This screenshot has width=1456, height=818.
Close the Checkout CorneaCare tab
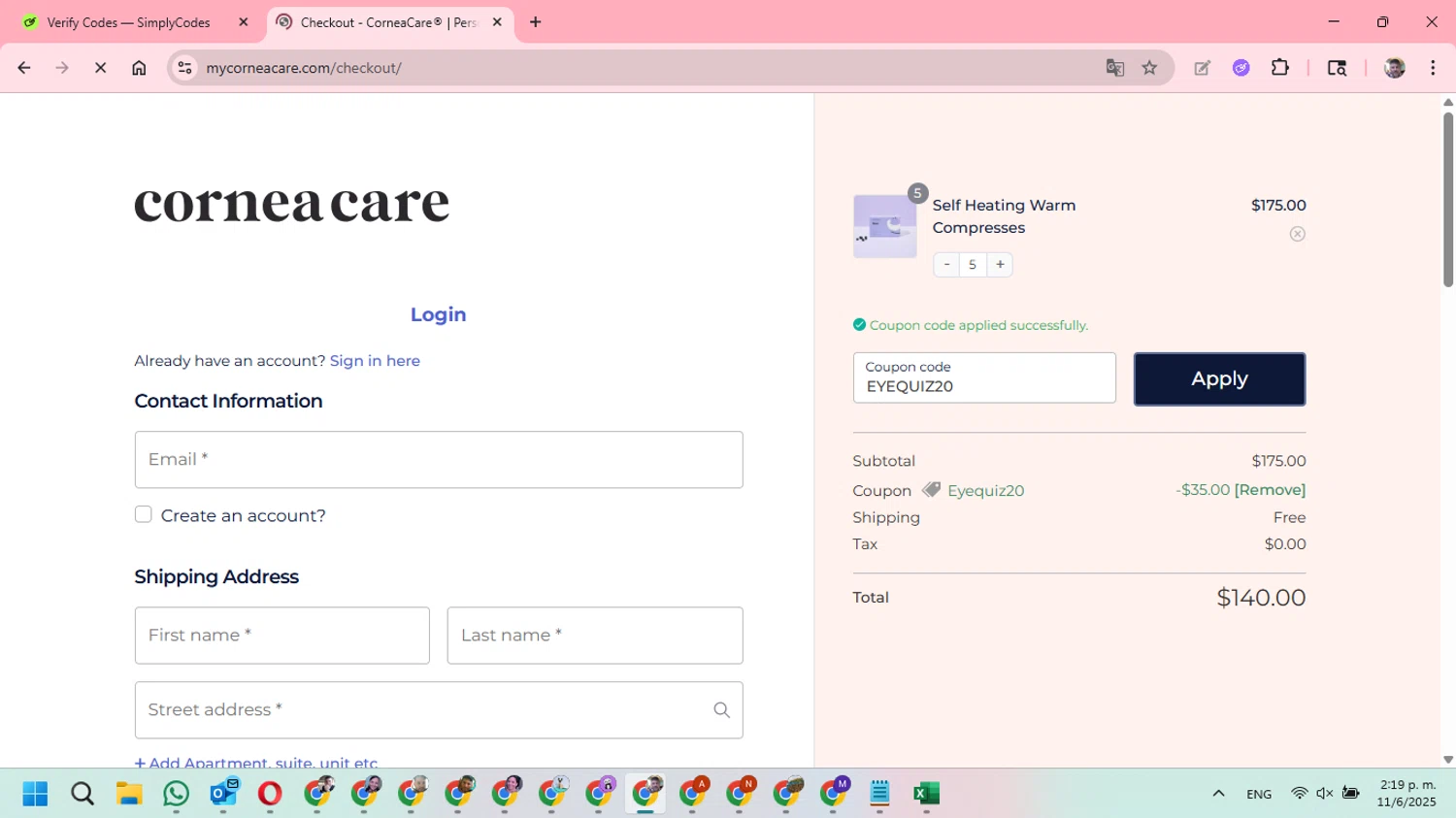pyautogui.click(x=497, y=22)
